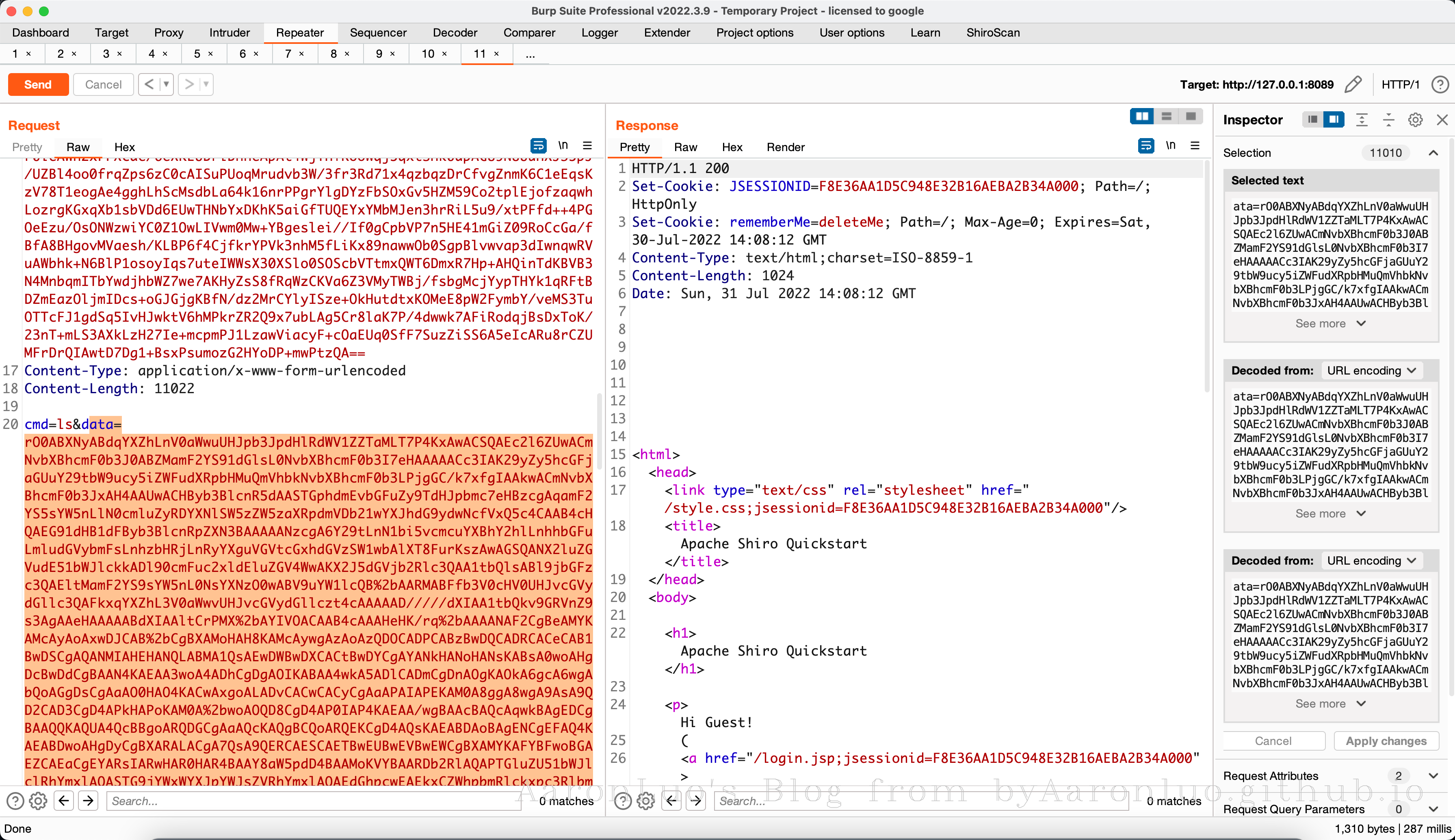Close Repeater tab 11
This screenshot has width=1455, height=840.
496,54
